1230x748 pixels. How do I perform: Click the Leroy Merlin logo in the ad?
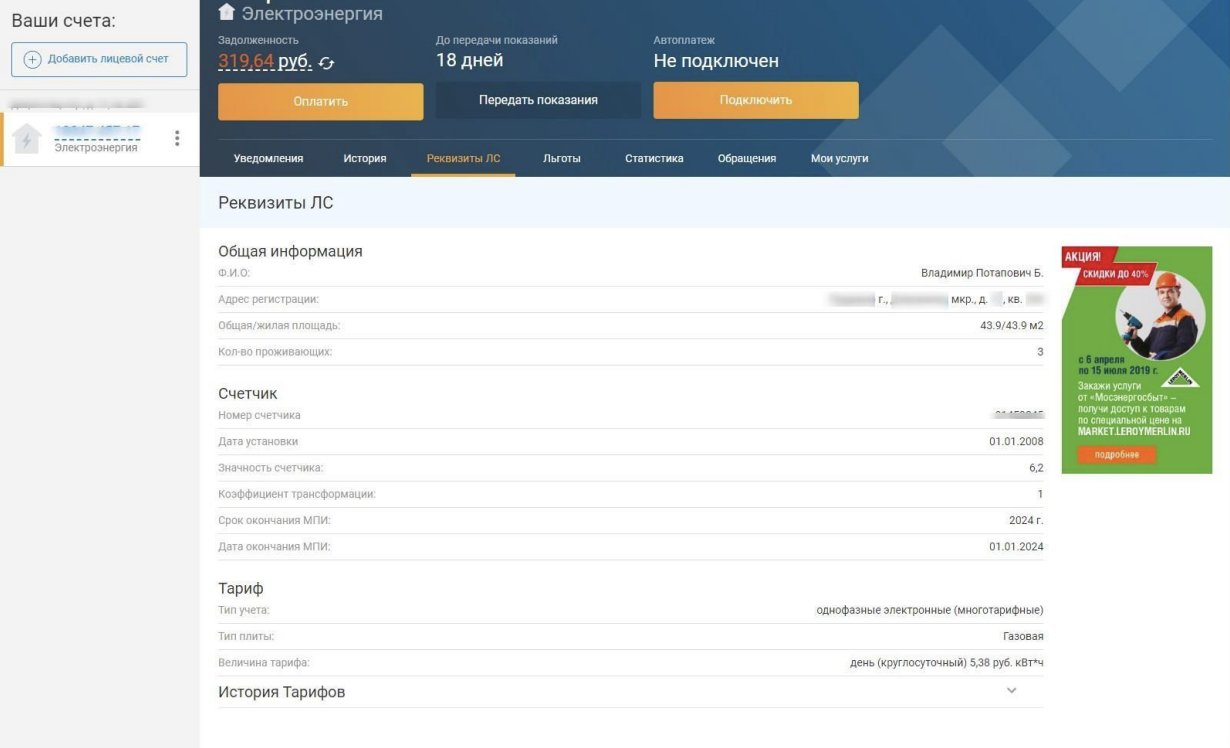(x=1183, y=378)
